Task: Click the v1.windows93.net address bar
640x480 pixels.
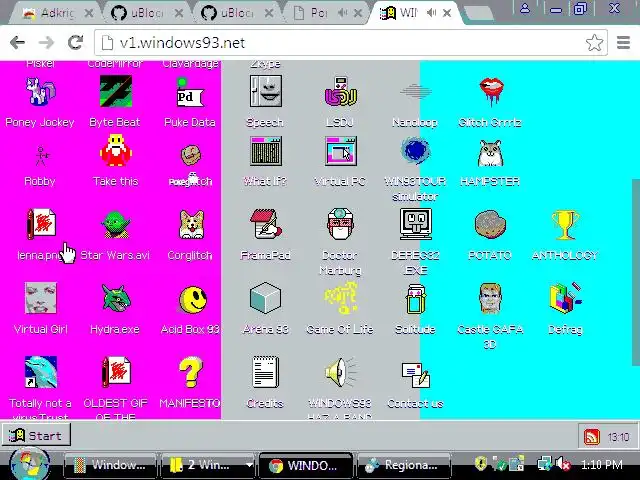Action: click(x=351, y=42)
